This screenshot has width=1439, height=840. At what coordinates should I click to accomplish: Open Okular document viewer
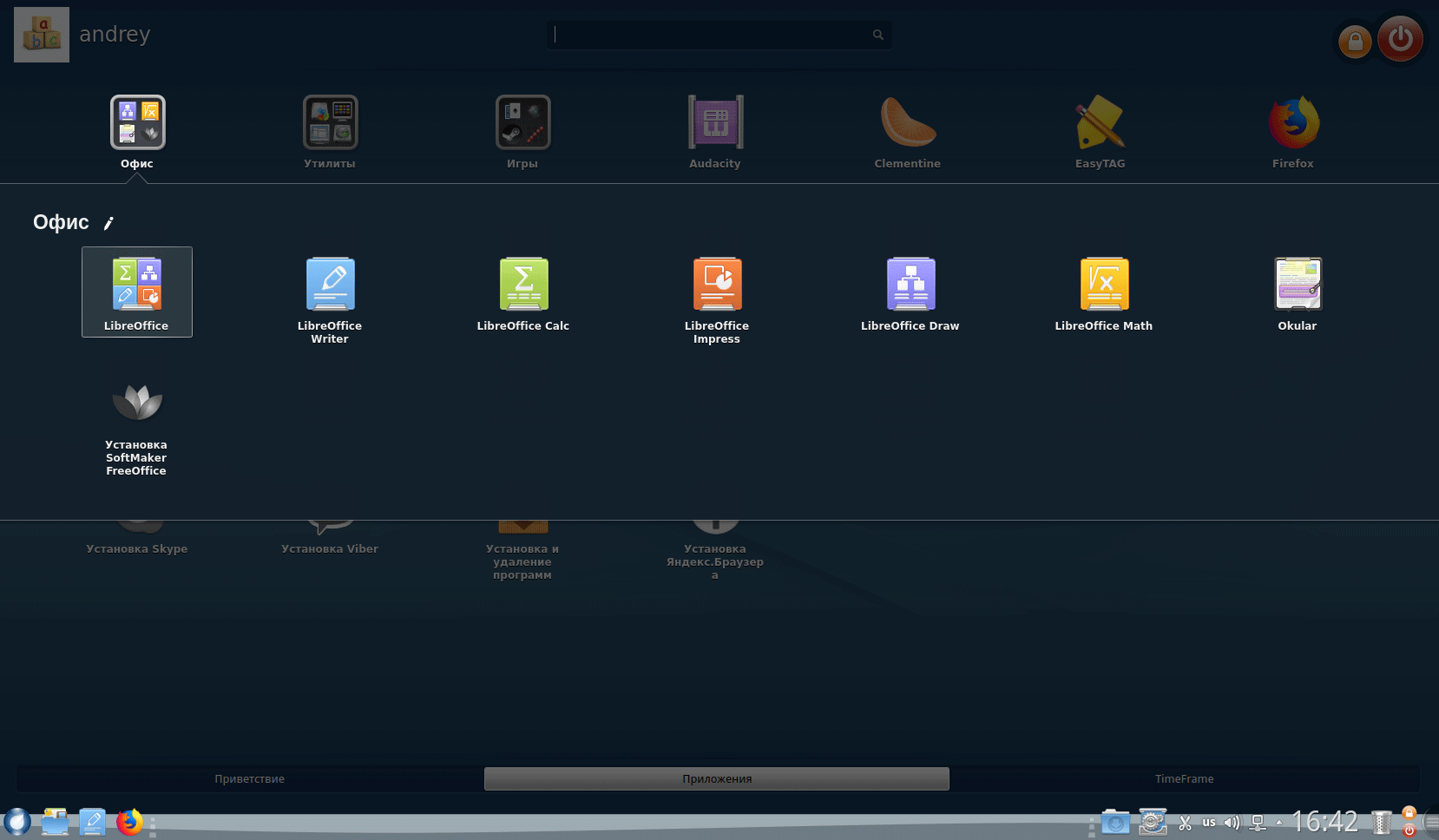tap(1298, 285)
